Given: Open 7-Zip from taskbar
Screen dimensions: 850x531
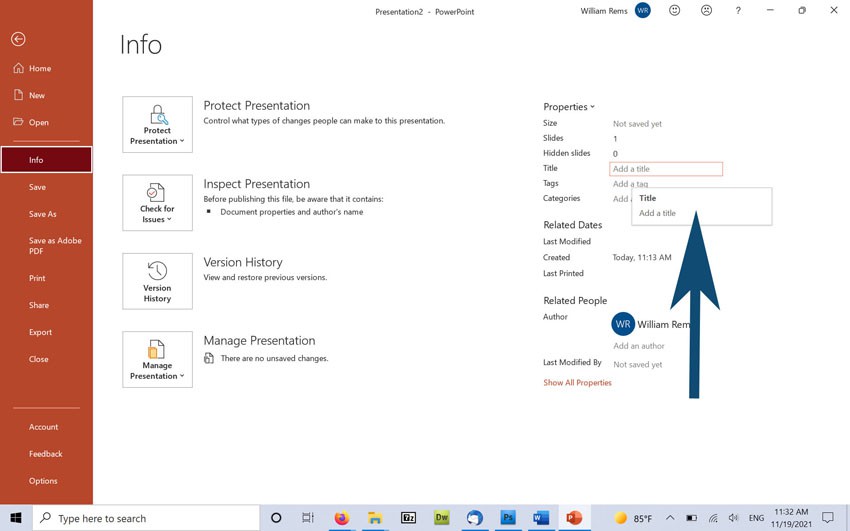Looking at the screenshot, I should click(x=408, y=518).
